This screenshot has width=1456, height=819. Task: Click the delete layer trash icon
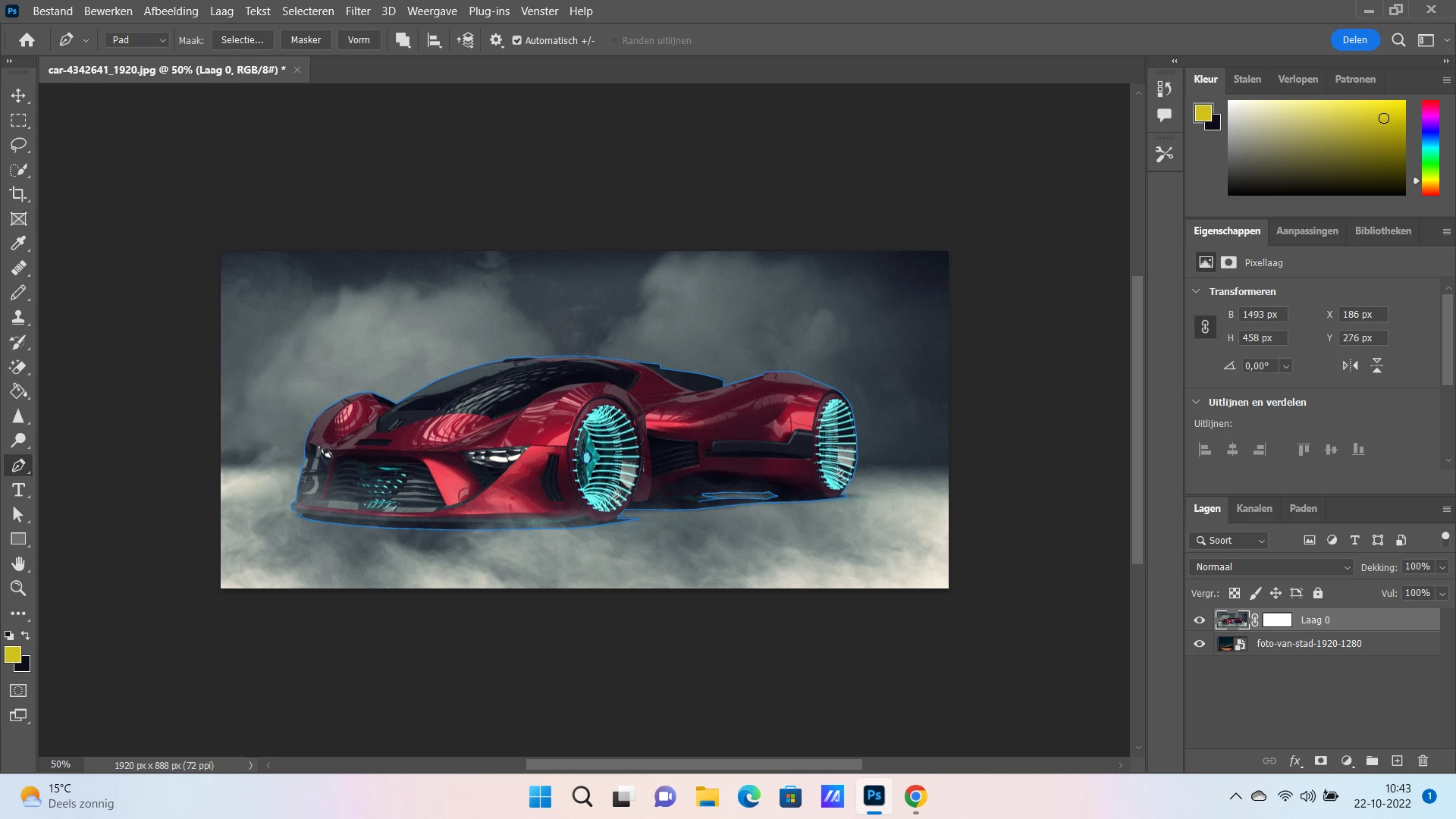point(1423,761)
